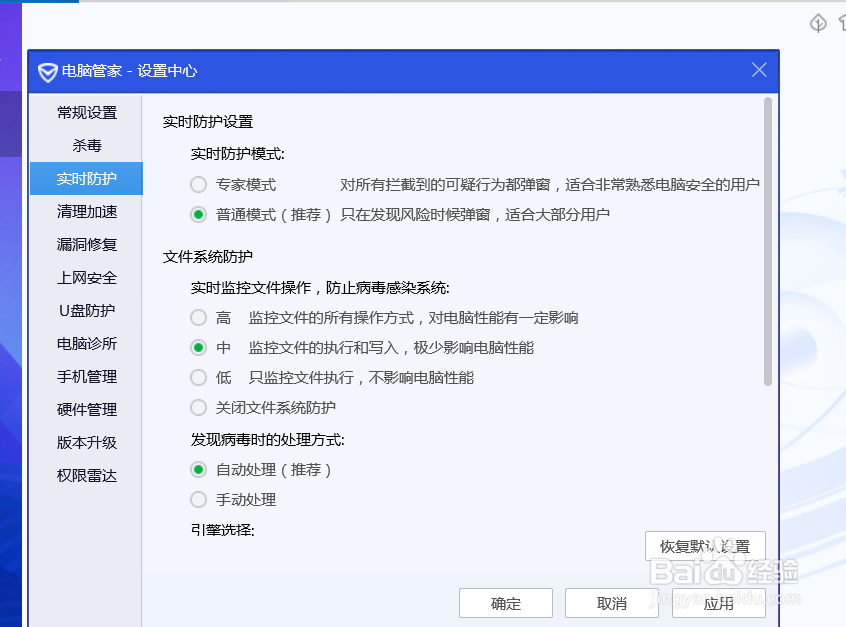The width and height of the screenshot is (846, 627).
Task: Open 漏洞修复 settings tab
Action: click(x=86, y=244)
